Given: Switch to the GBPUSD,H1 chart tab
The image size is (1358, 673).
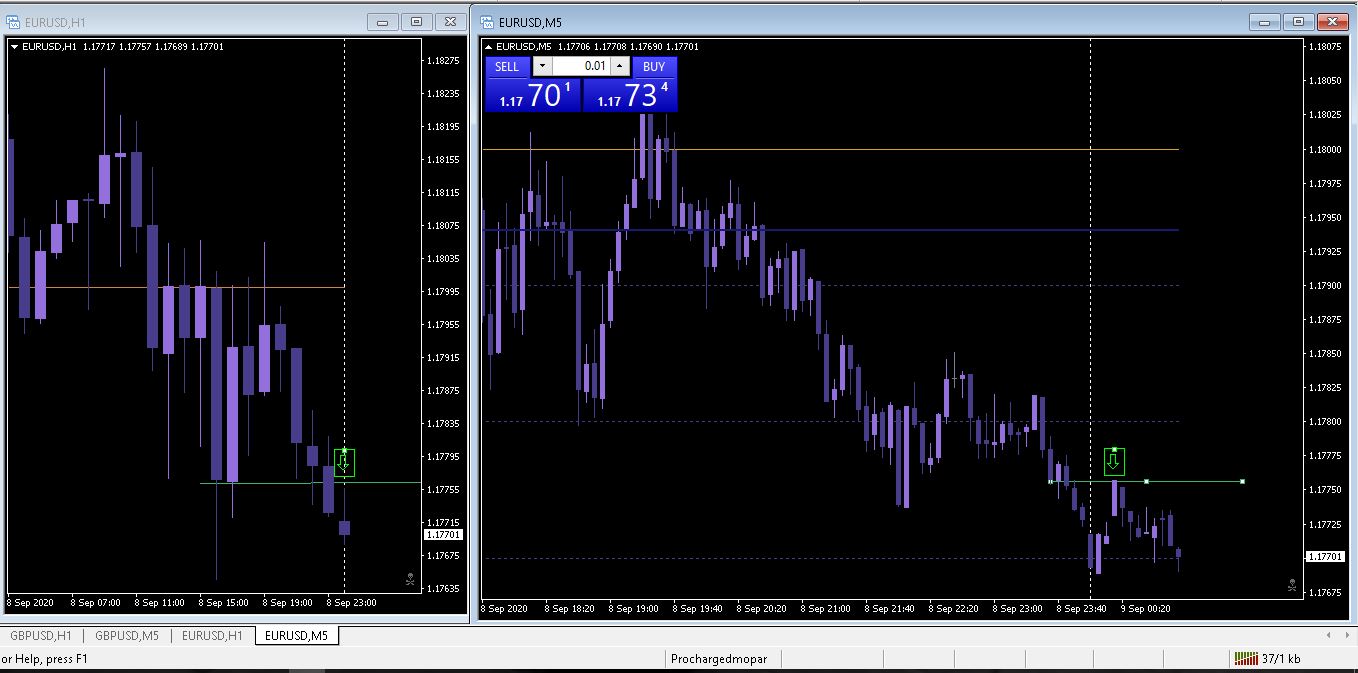Looking at the screenshot, I should 41,635.
